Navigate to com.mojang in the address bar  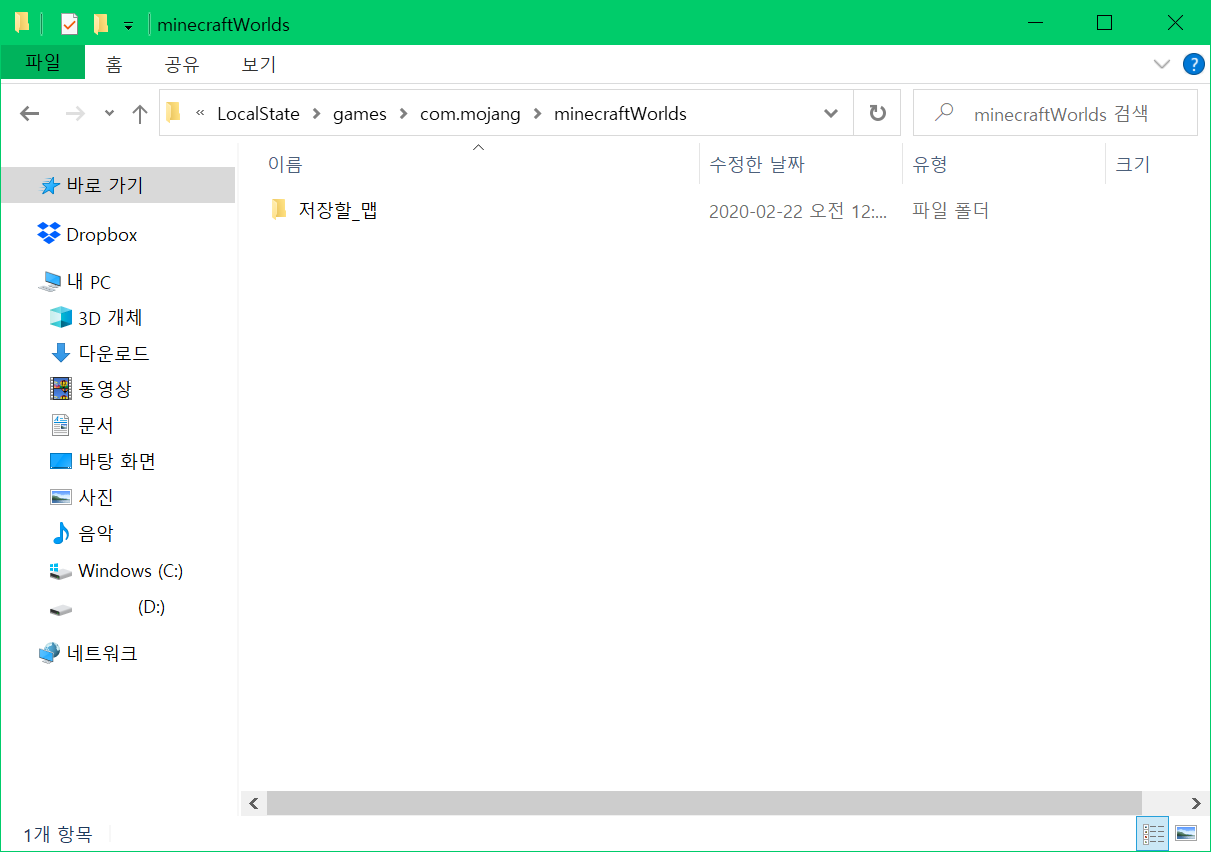pos(470,114)
